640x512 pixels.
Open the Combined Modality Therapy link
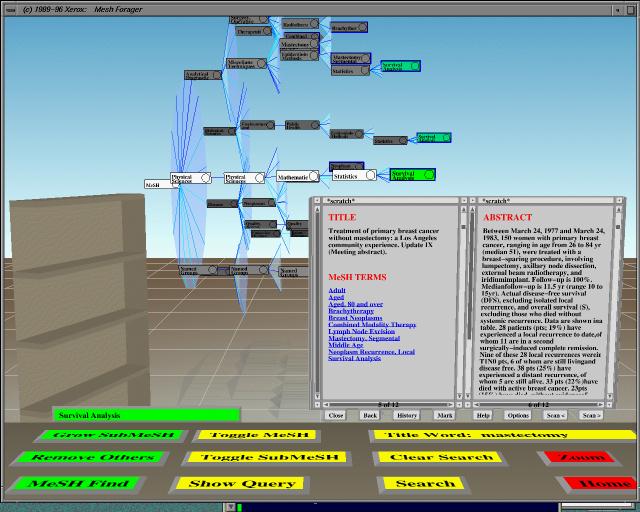(372, 325)
